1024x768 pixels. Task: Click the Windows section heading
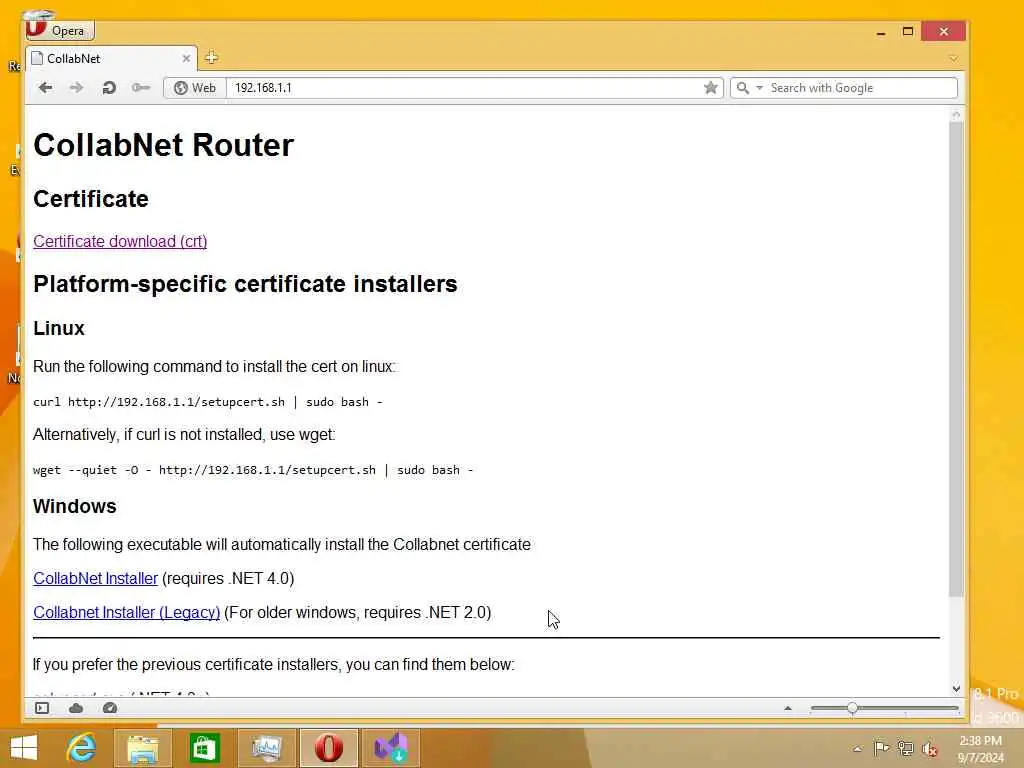74,506
